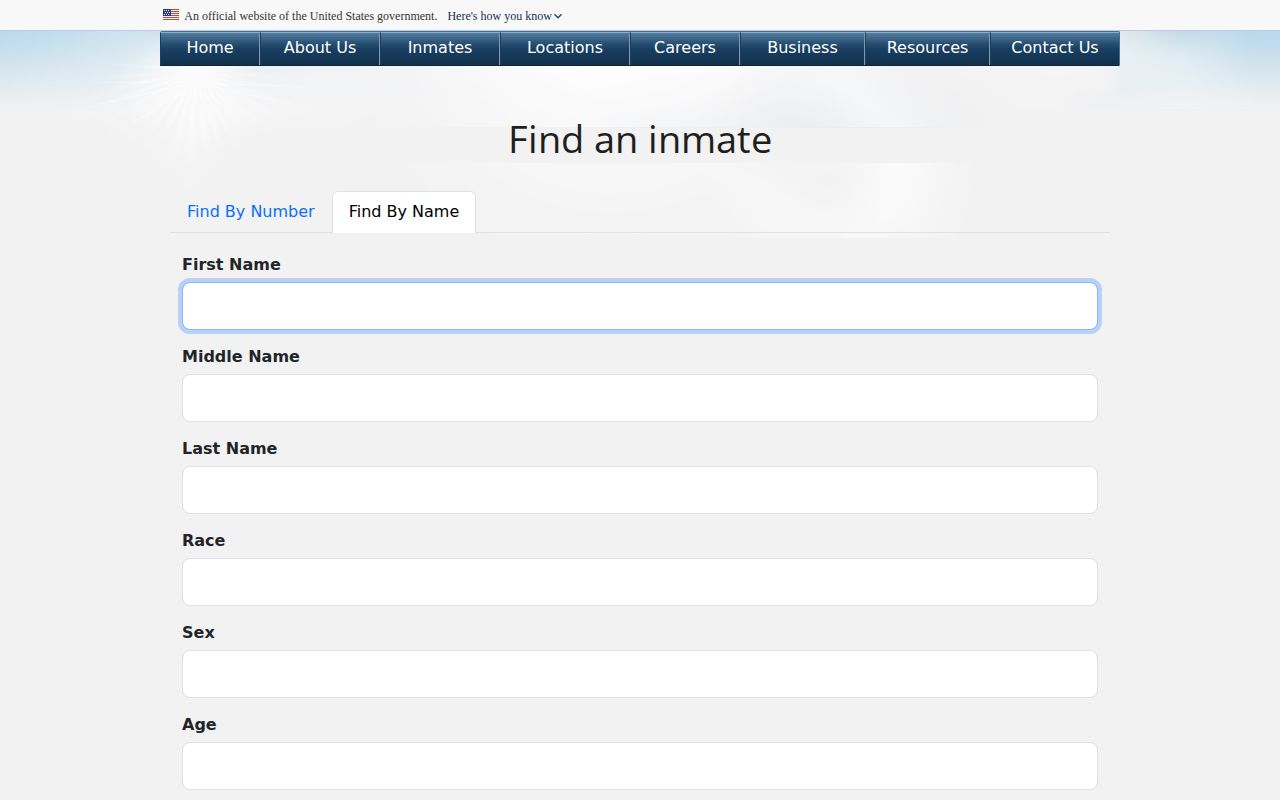This screenshot has width=1280, height=800.
Task: Open the About Us menu
Action: tap(320, 48)
